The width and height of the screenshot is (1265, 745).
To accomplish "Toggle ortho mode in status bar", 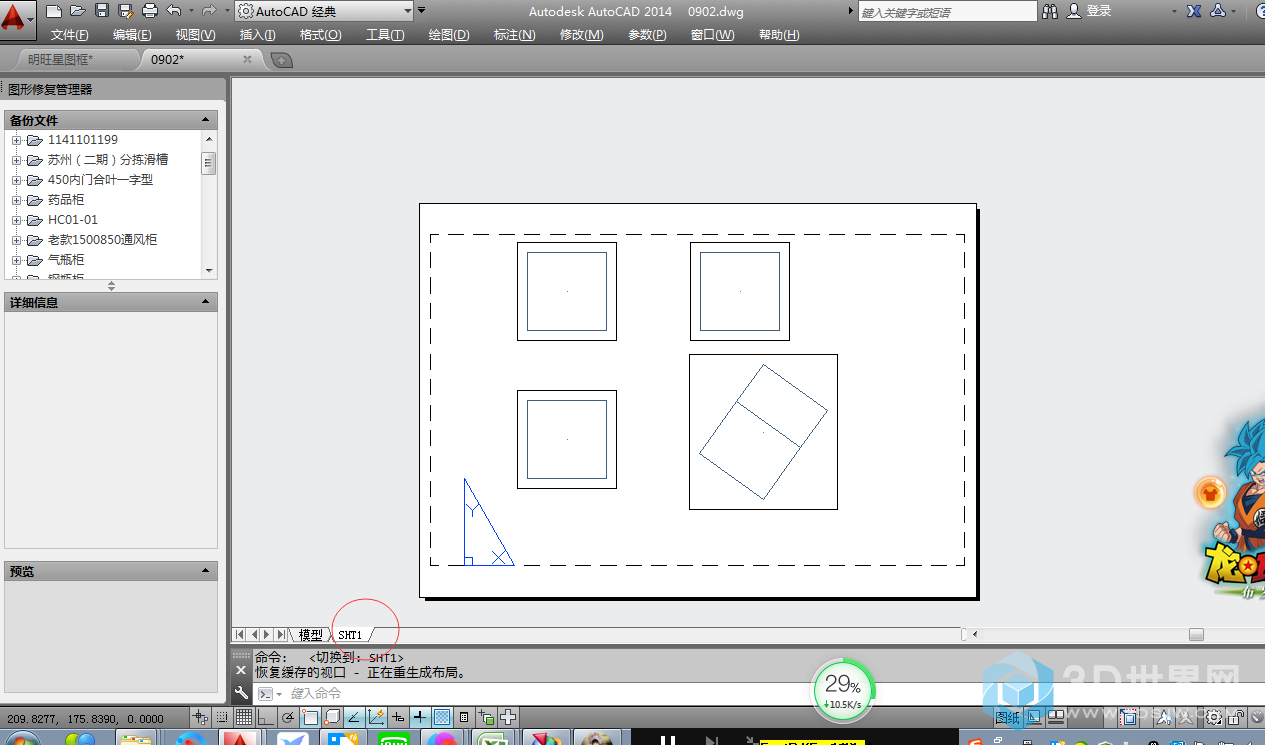I will click(x=266, y=717).
